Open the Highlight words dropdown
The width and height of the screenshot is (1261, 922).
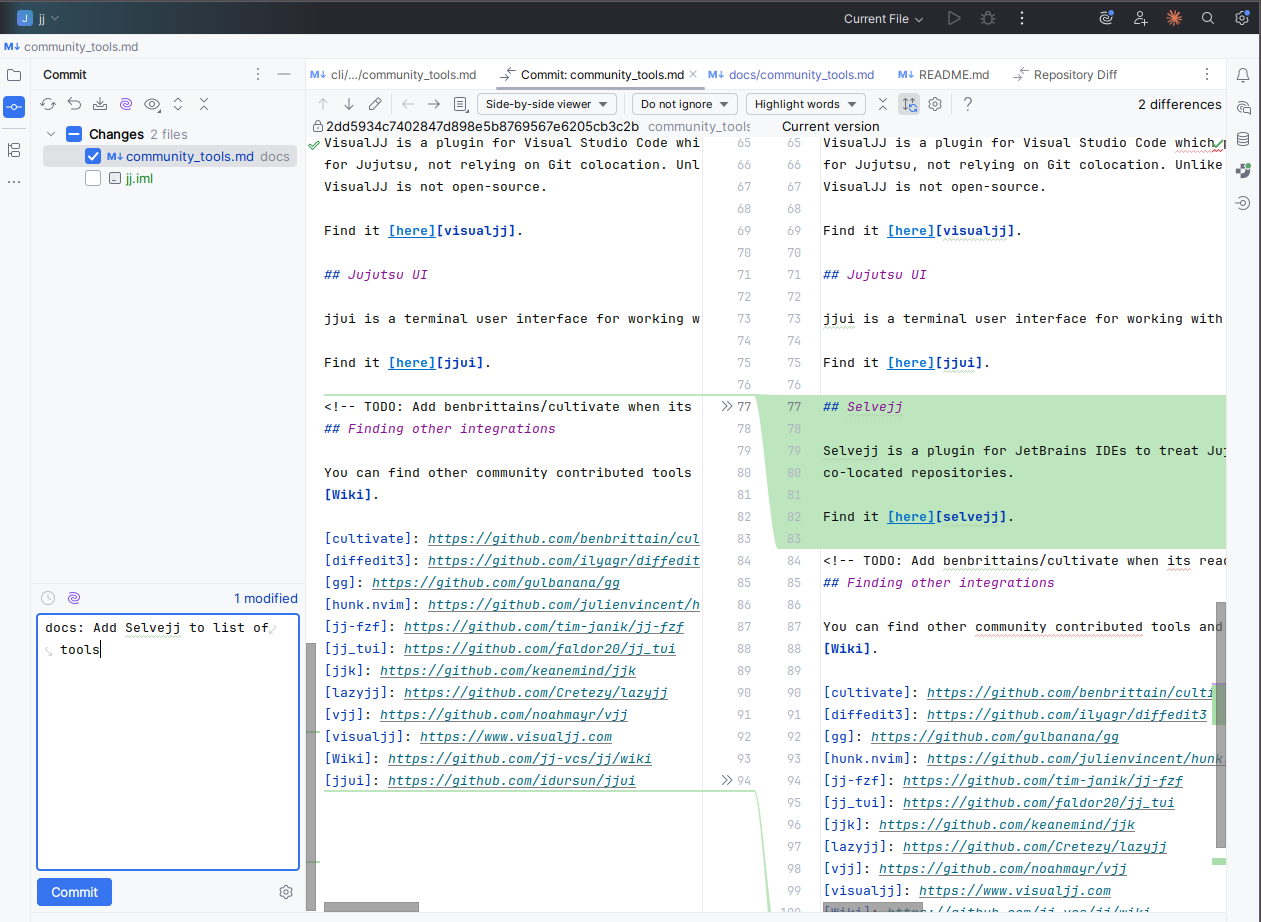(806, 104)
